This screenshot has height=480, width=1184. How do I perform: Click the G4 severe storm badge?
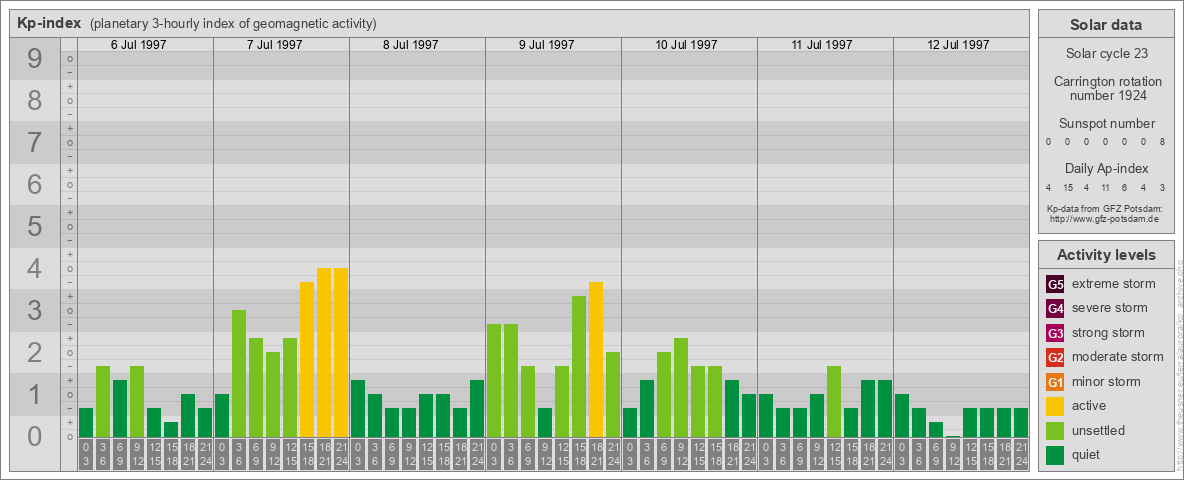point(1055,309)
